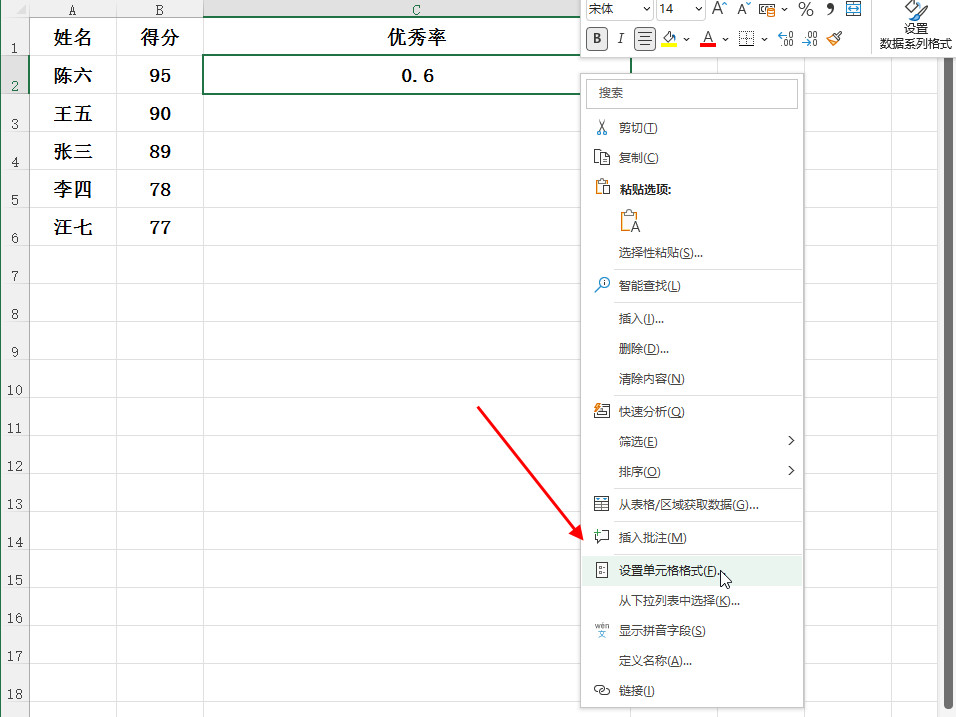Select cell with score 77
Viewport: 956px width, 717px height.
pos(160,227)
